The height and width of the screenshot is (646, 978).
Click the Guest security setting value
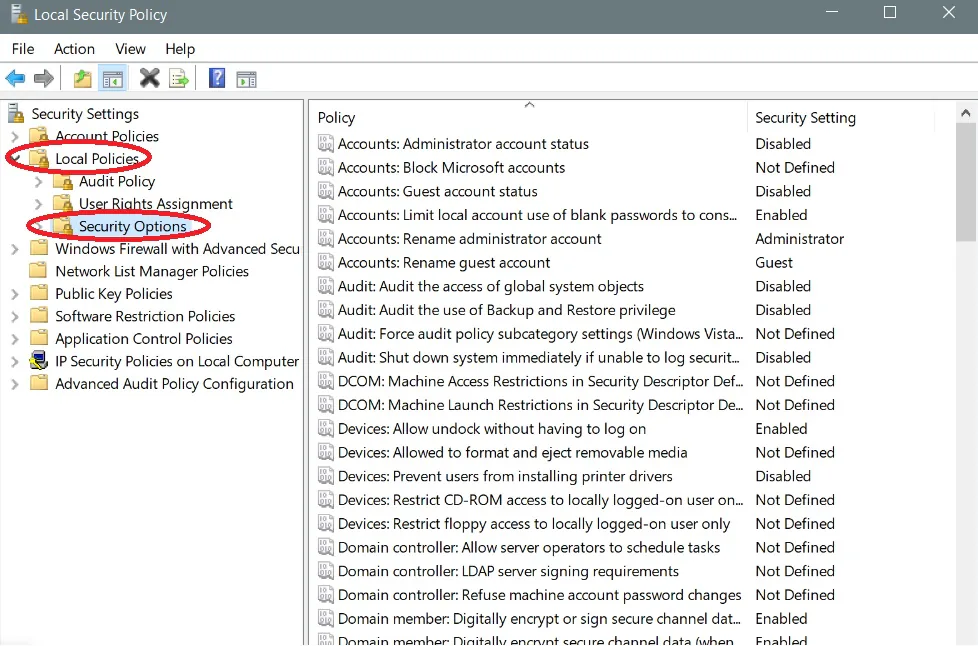point(773,263)
